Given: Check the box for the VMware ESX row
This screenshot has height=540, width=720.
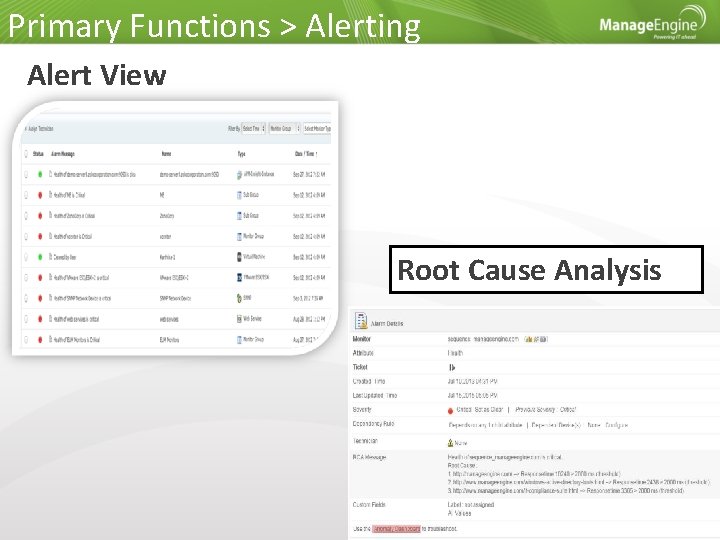Looking at the screenshot, I should (26, 278).
